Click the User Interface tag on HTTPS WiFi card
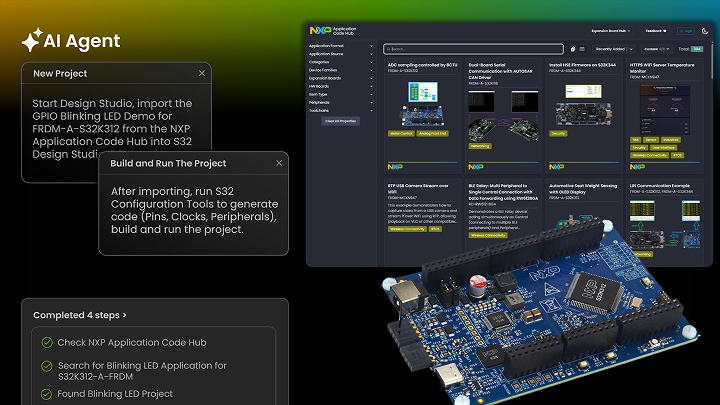Image resolution: width=720 pixels, height=405 pixels. click(663, 147)
